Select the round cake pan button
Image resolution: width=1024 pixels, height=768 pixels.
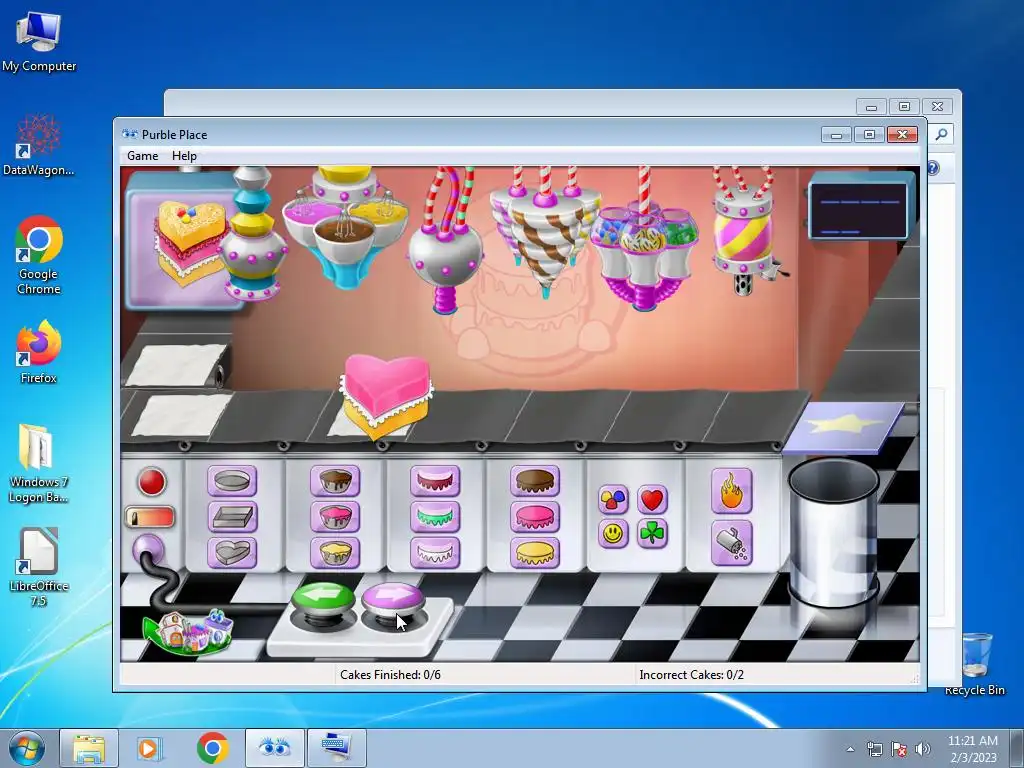pyautogui.click(x=232, y=481)
